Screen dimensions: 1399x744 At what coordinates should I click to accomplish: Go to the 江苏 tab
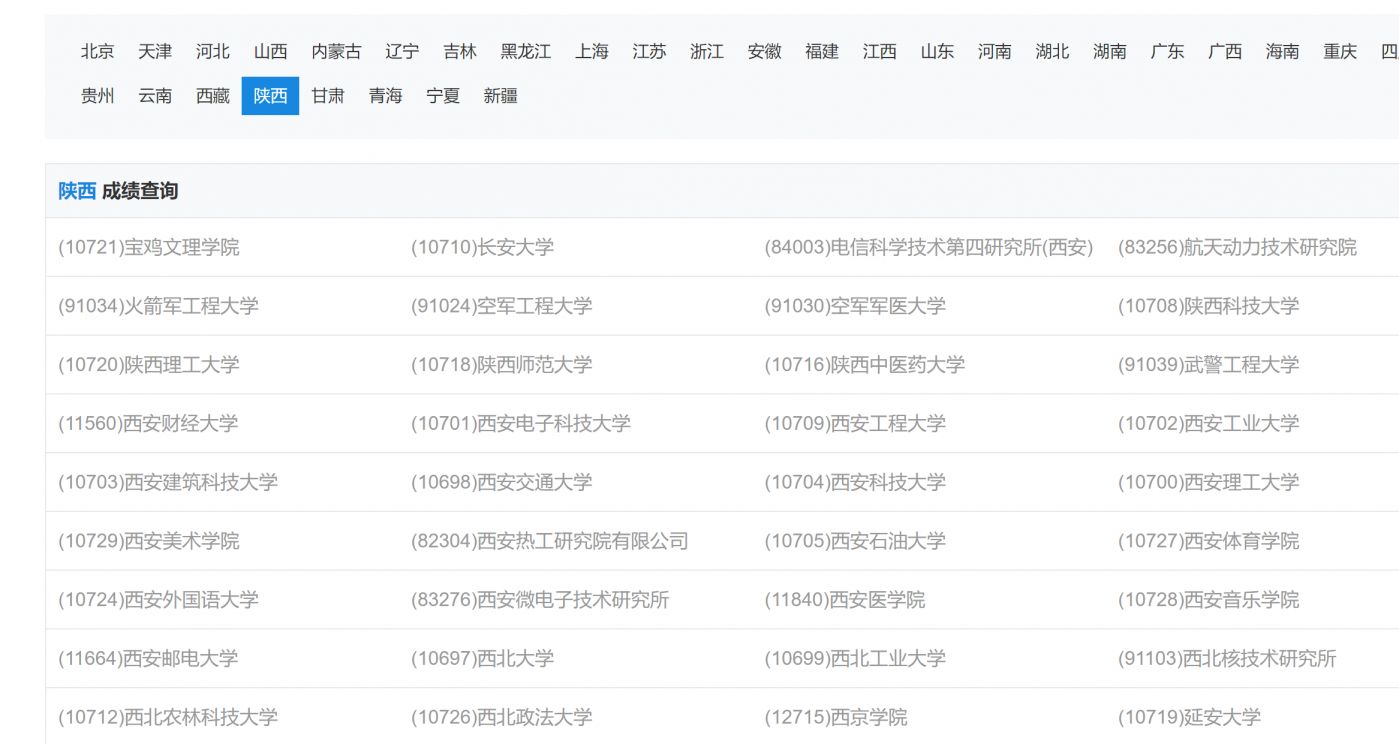coord(649,52)
